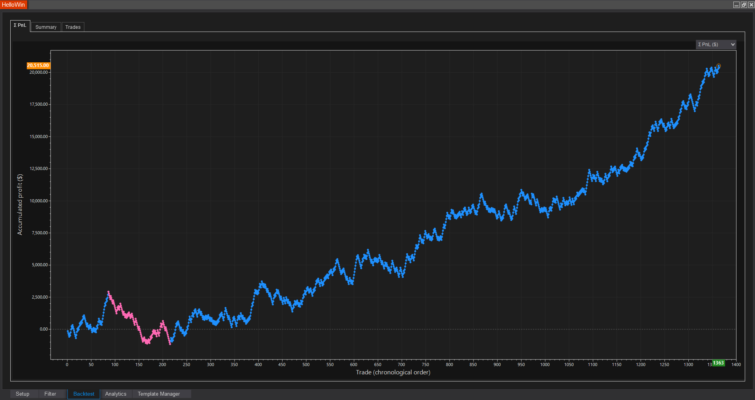The width and height of the screenshot is (755, 400).
Task: Click the orange 20,513.00 value marker
Action: 39,66
